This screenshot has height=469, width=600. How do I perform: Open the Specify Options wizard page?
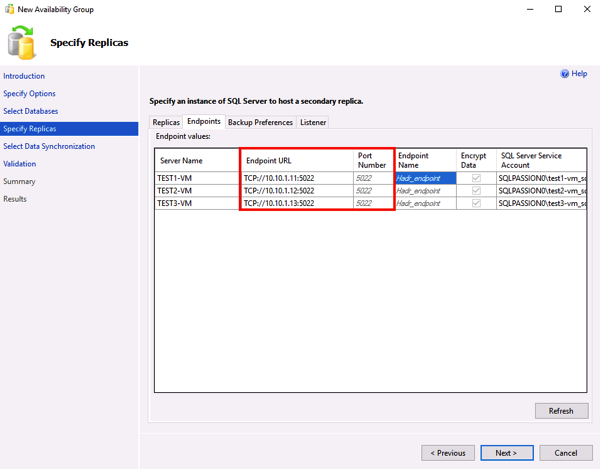(29, 94)
